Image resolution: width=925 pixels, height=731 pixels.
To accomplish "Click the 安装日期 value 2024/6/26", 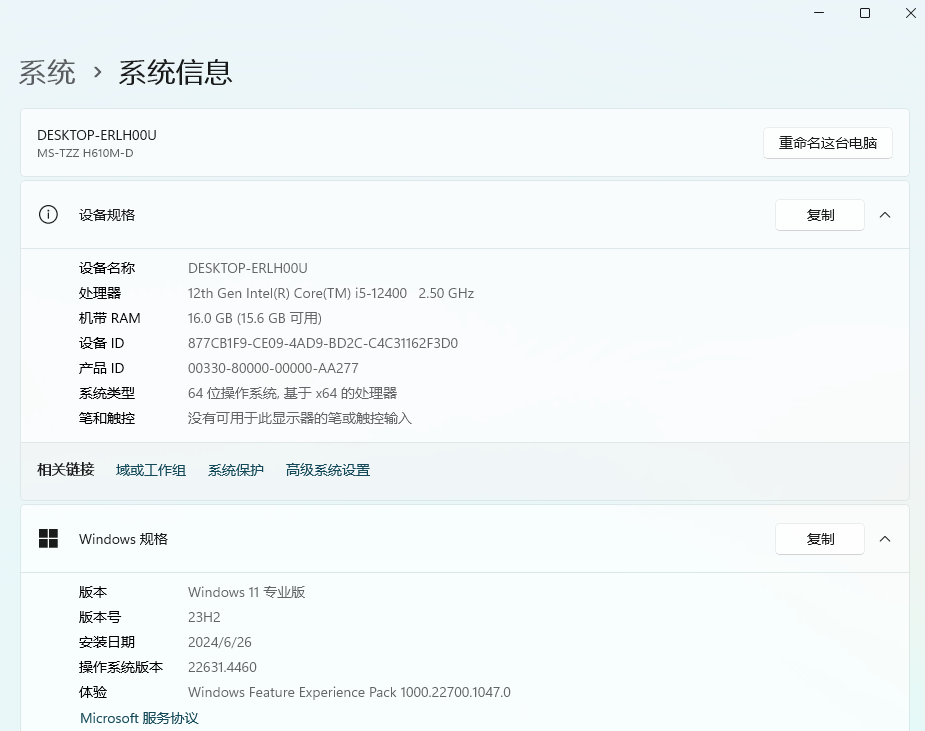I will coord(219,643).
